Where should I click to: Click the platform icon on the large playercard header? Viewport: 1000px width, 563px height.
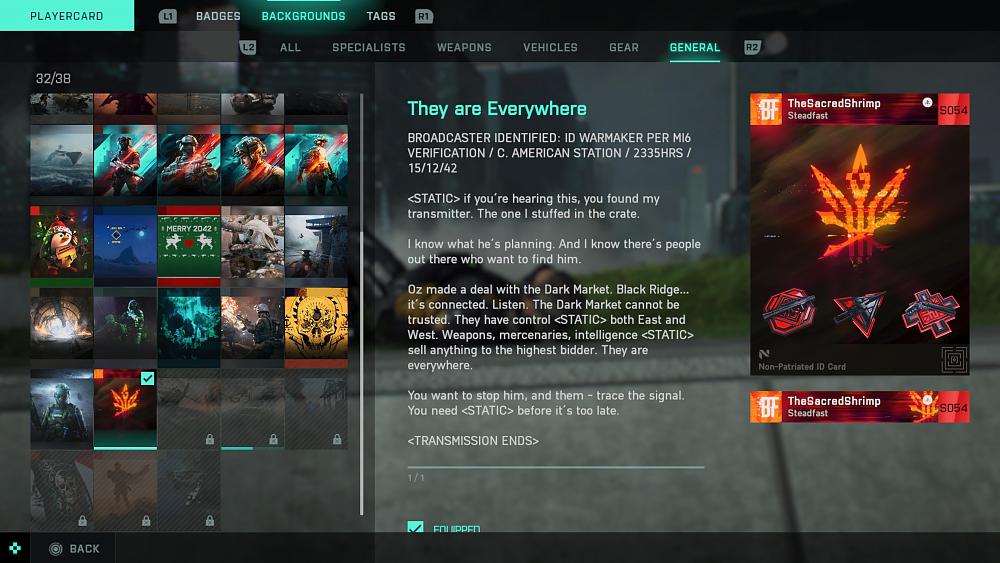pyautogui.click(x=927, y=102)
